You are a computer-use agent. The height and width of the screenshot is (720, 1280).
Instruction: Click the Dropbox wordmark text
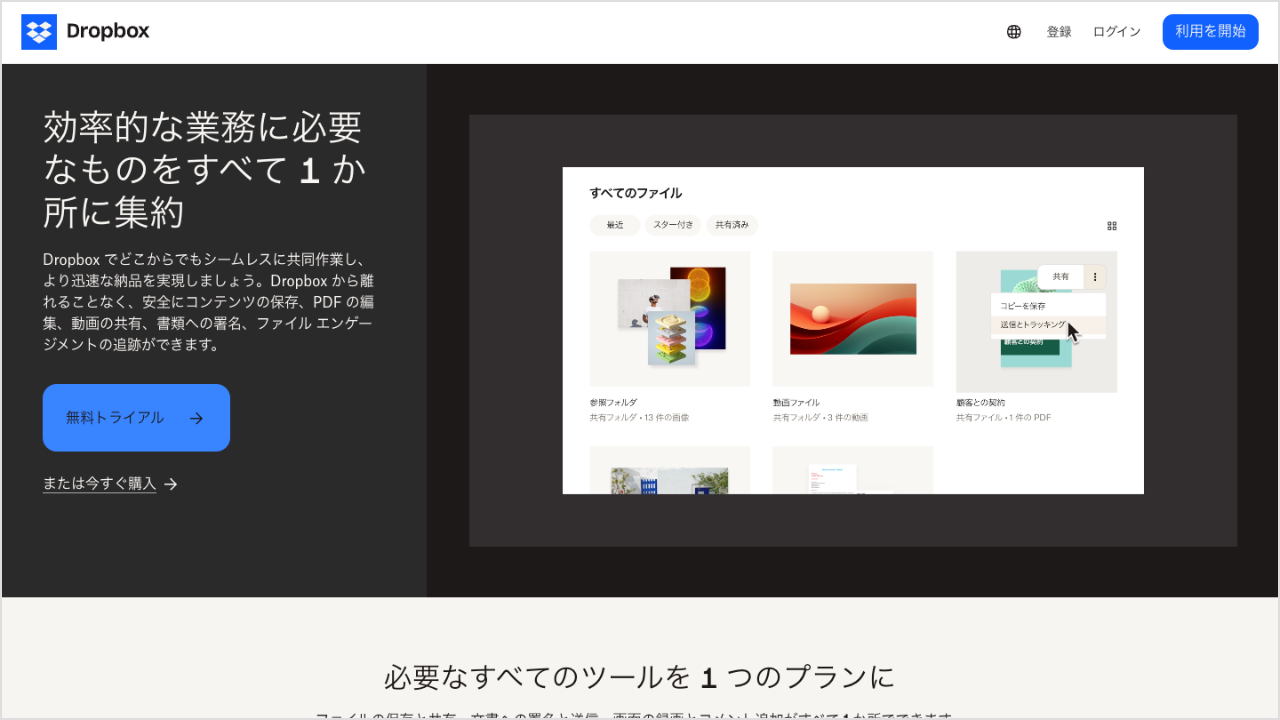107,31
